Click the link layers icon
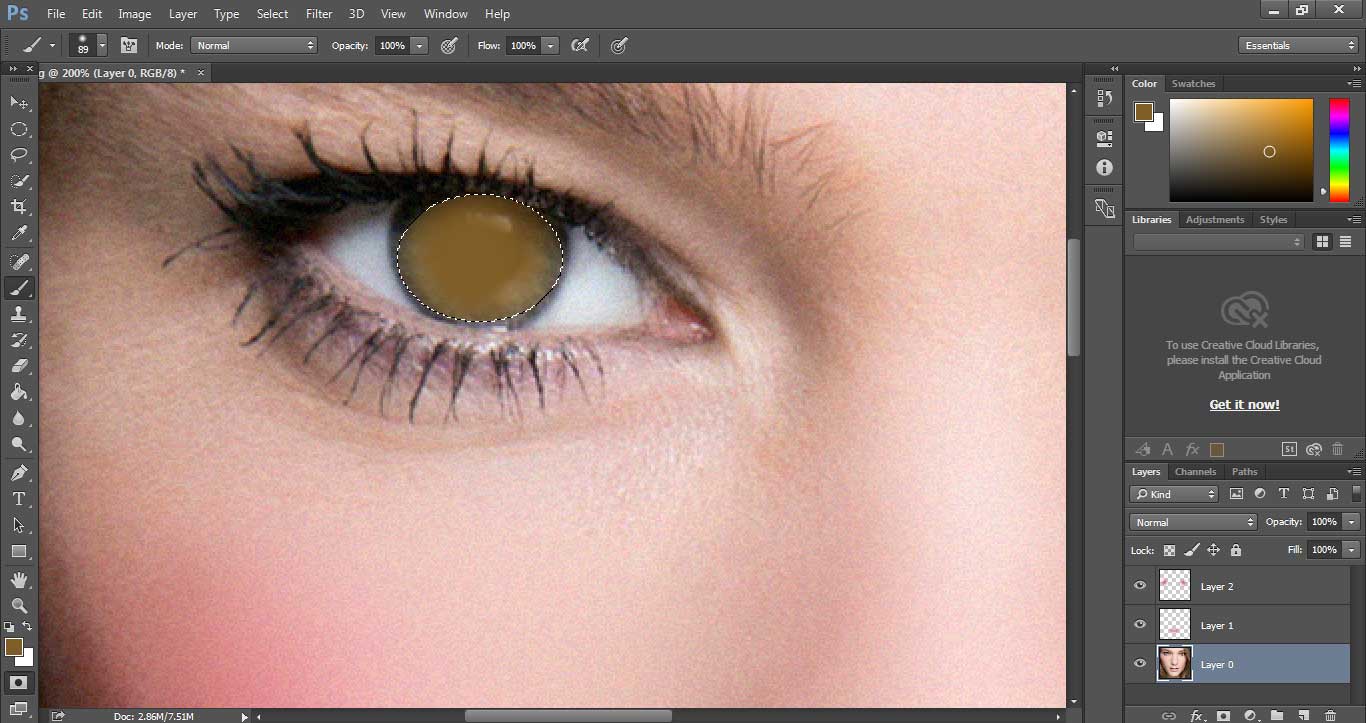Image resolution: width=1366 pixels, height=723 pixels. (x=1168, y=715)
